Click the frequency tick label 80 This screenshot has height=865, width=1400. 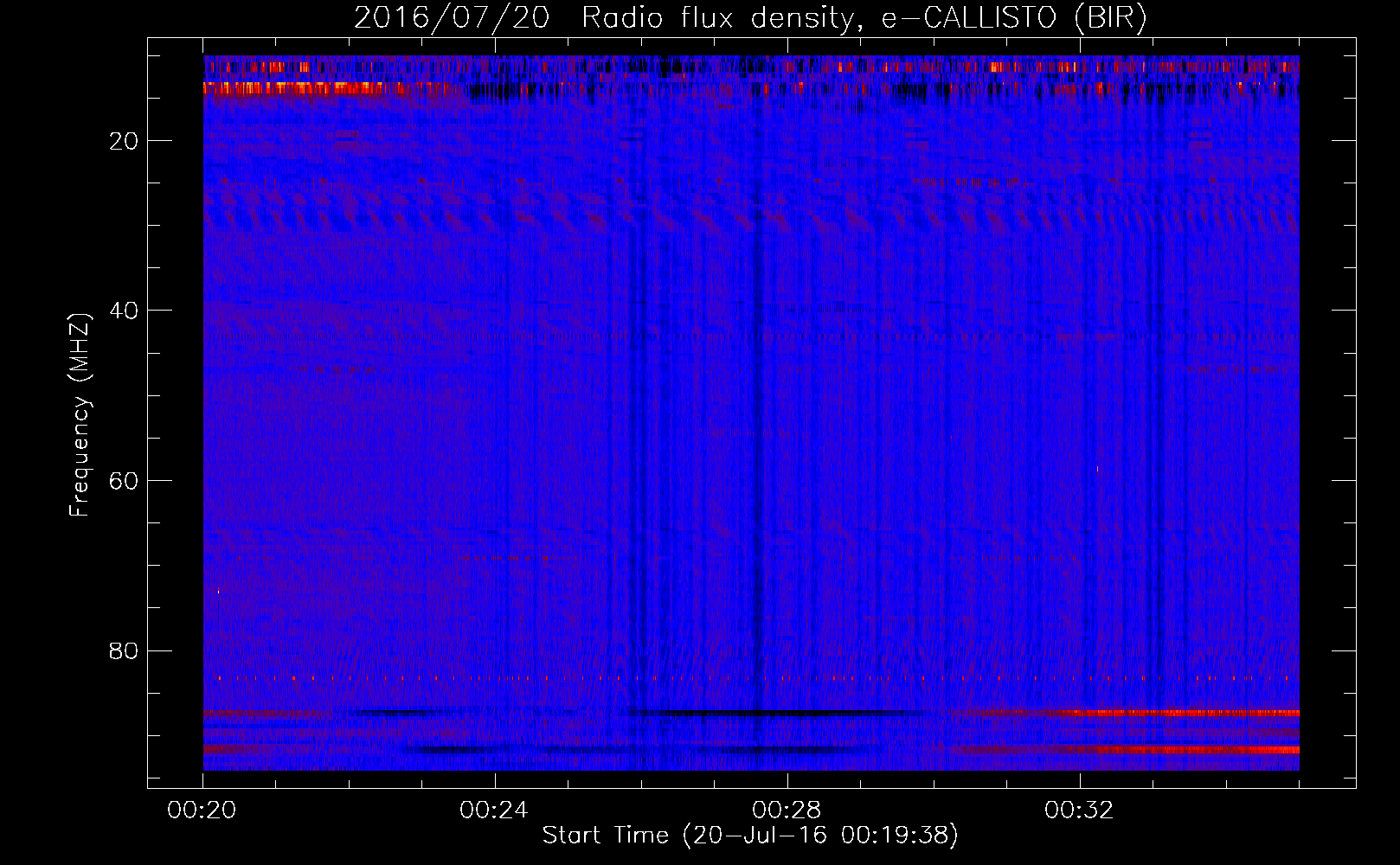point(124,650)
